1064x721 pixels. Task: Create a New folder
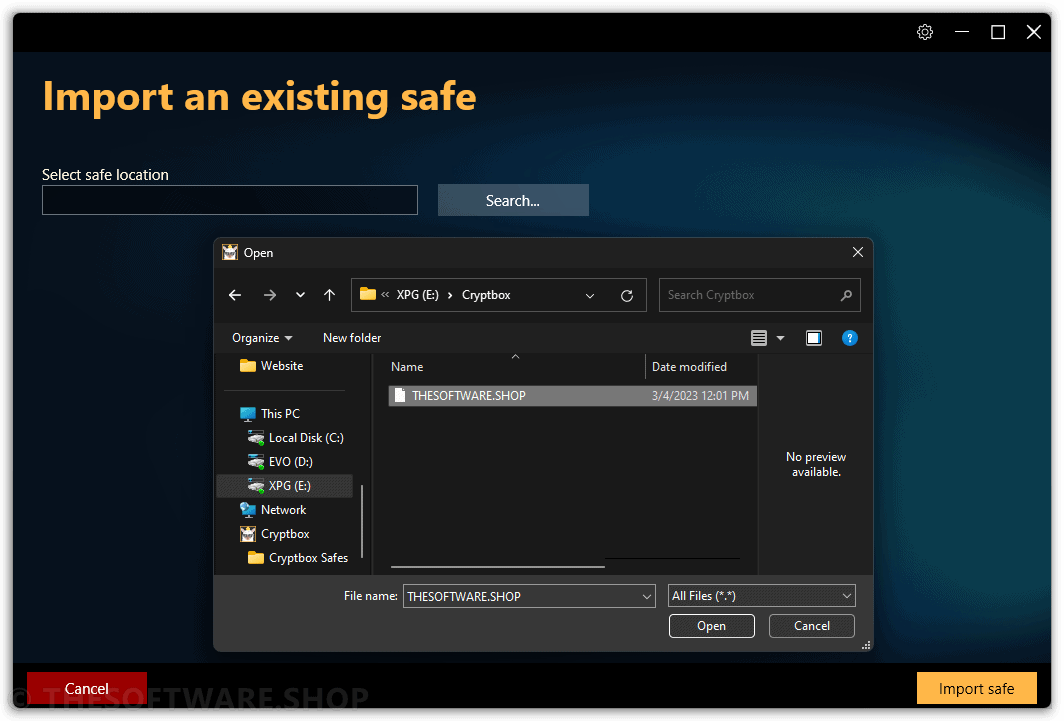point(352,338)
